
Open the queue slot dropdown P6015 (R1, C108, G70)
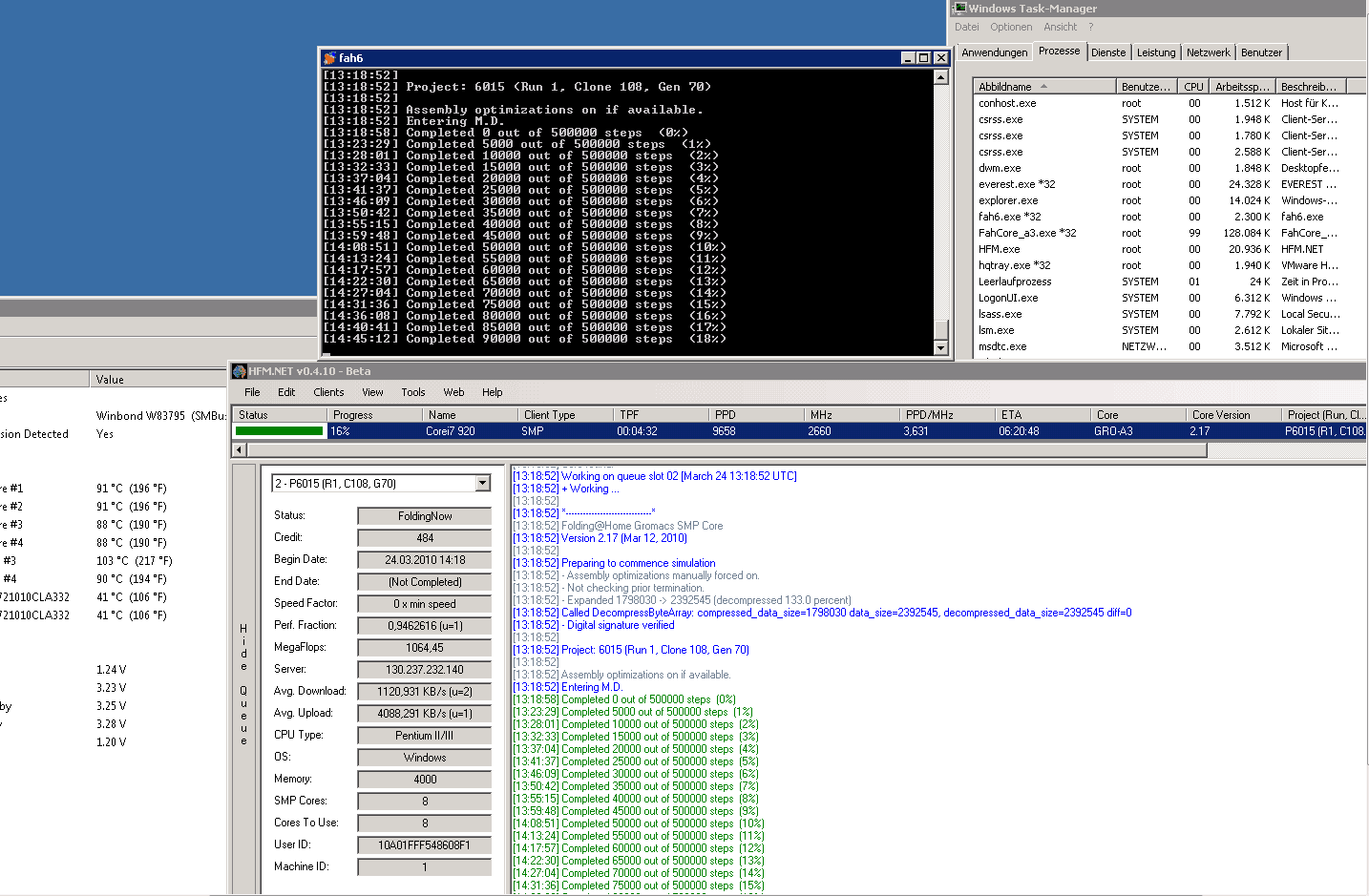(x=482, y=484)
